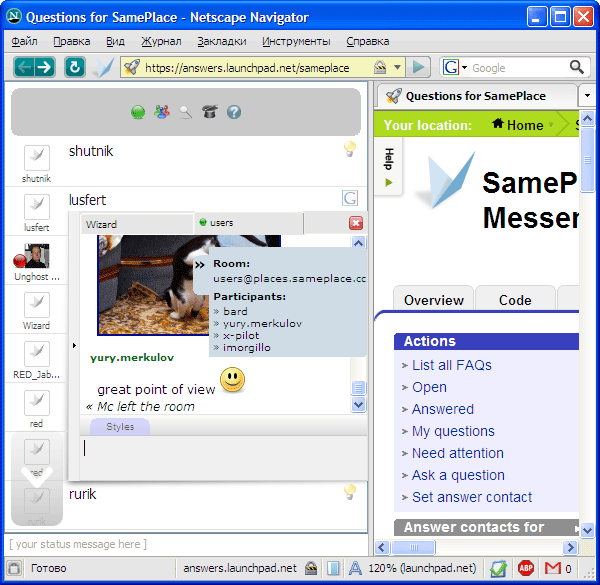
Task: Click the Answered link
Action: (443, 409)
